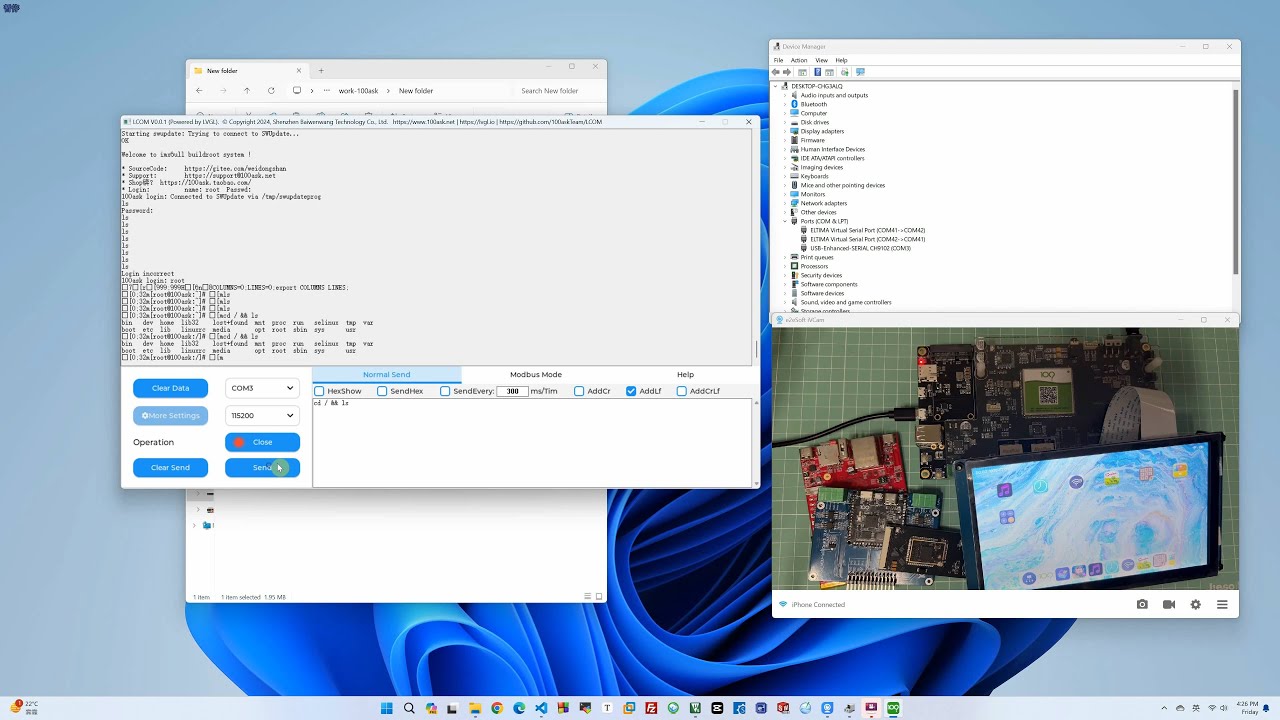
Task: Click the back arrow in File Explorer
Action: 199,91
